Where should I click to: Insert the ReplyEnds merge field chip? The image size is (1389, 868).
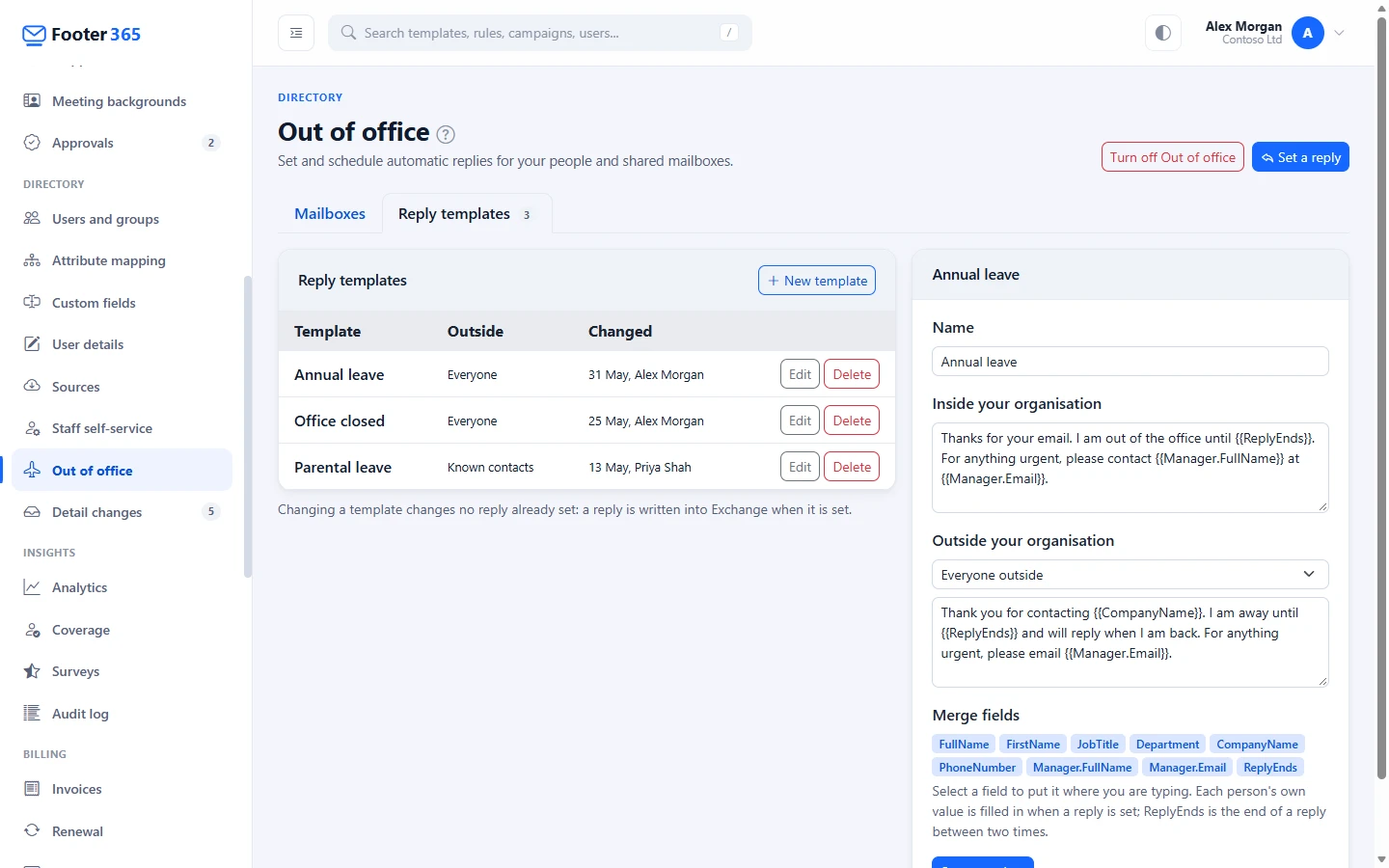[1269, 768]
